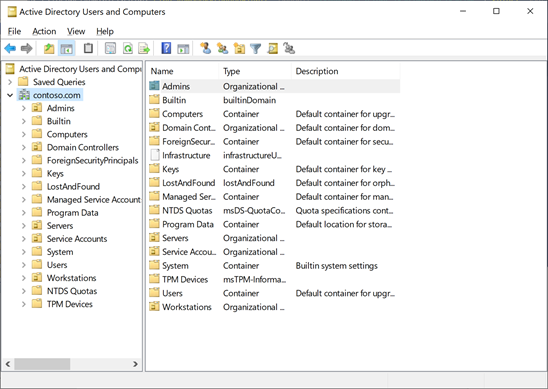
Task: Select the Users row in the list
Action: [273, 293]
